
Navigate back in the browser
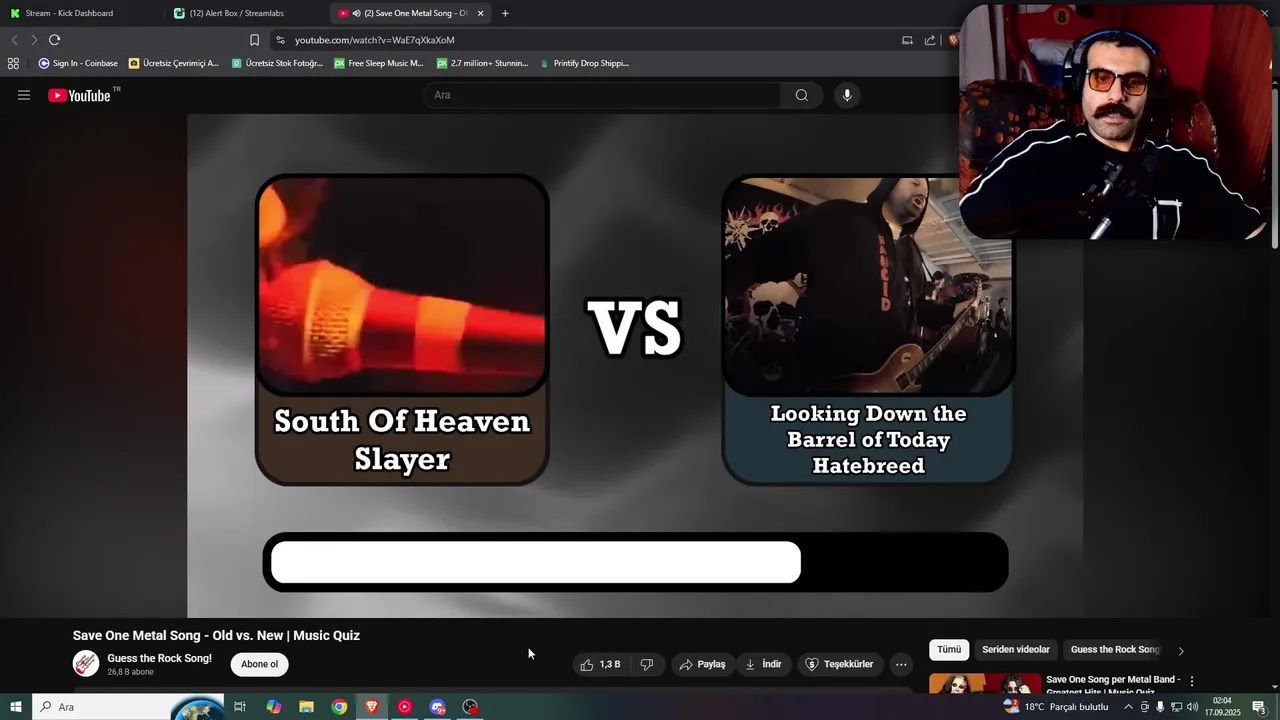tap(14, 40)
